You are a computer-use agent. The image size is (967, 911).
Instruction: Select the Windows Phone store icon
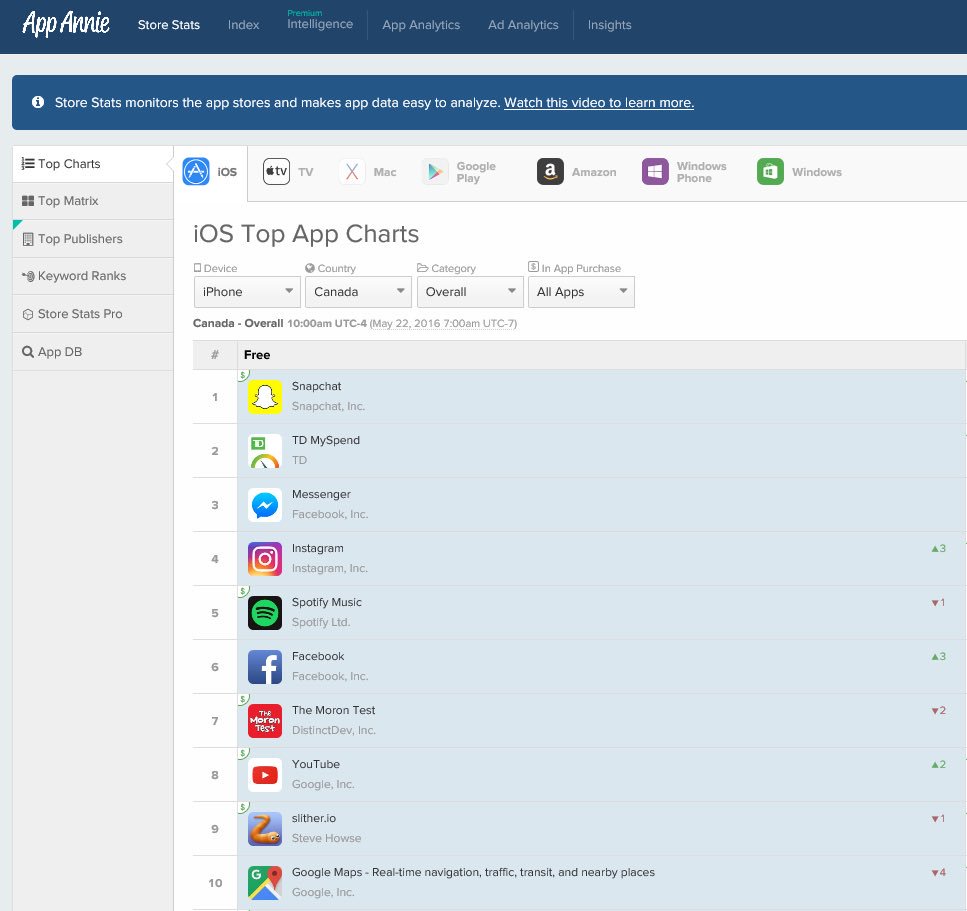(656, 171)
